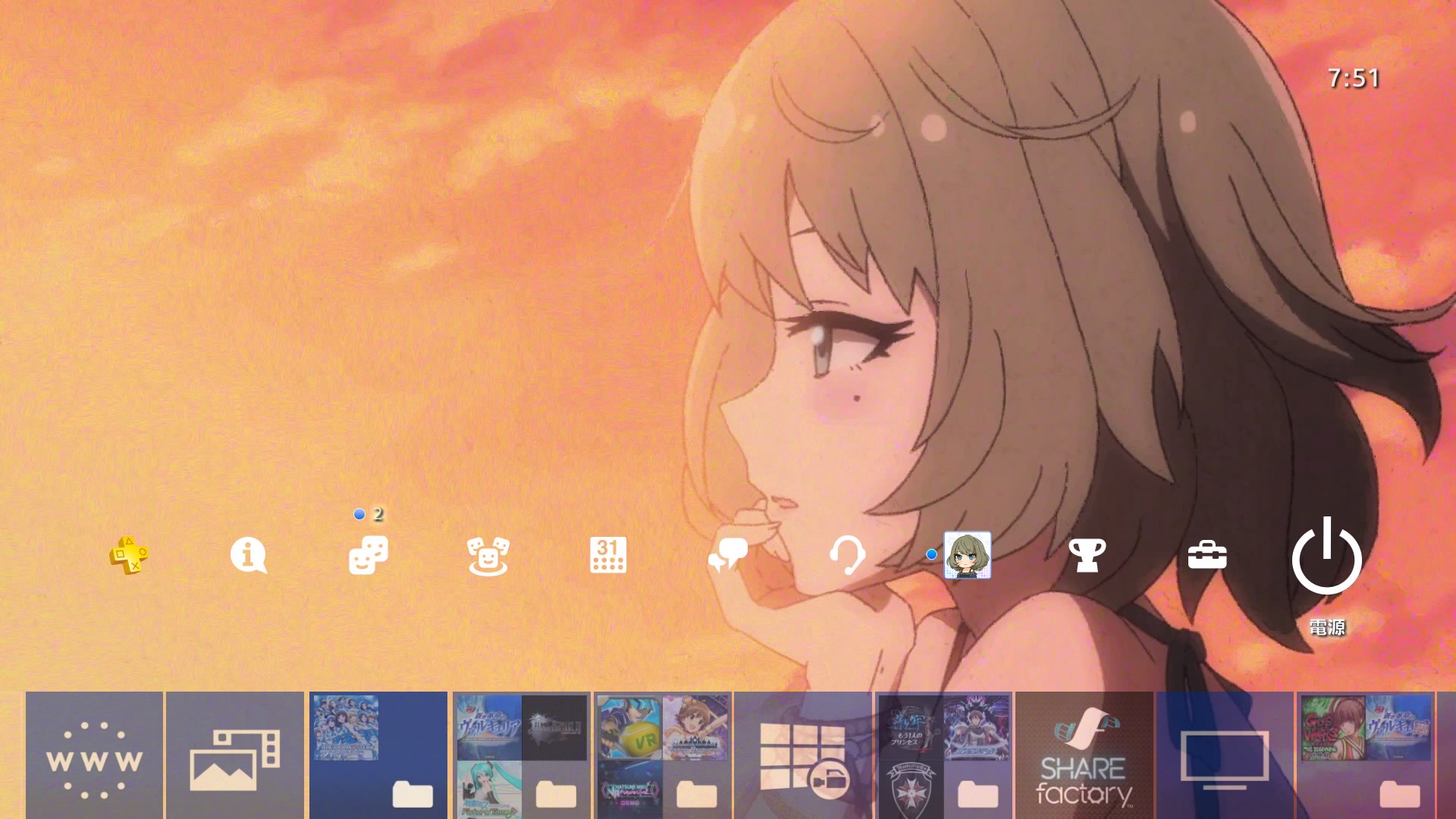Select the Power icon
Viewport: 1456px width, 819px height.
pyautogui.click(x=1326, y=556)
